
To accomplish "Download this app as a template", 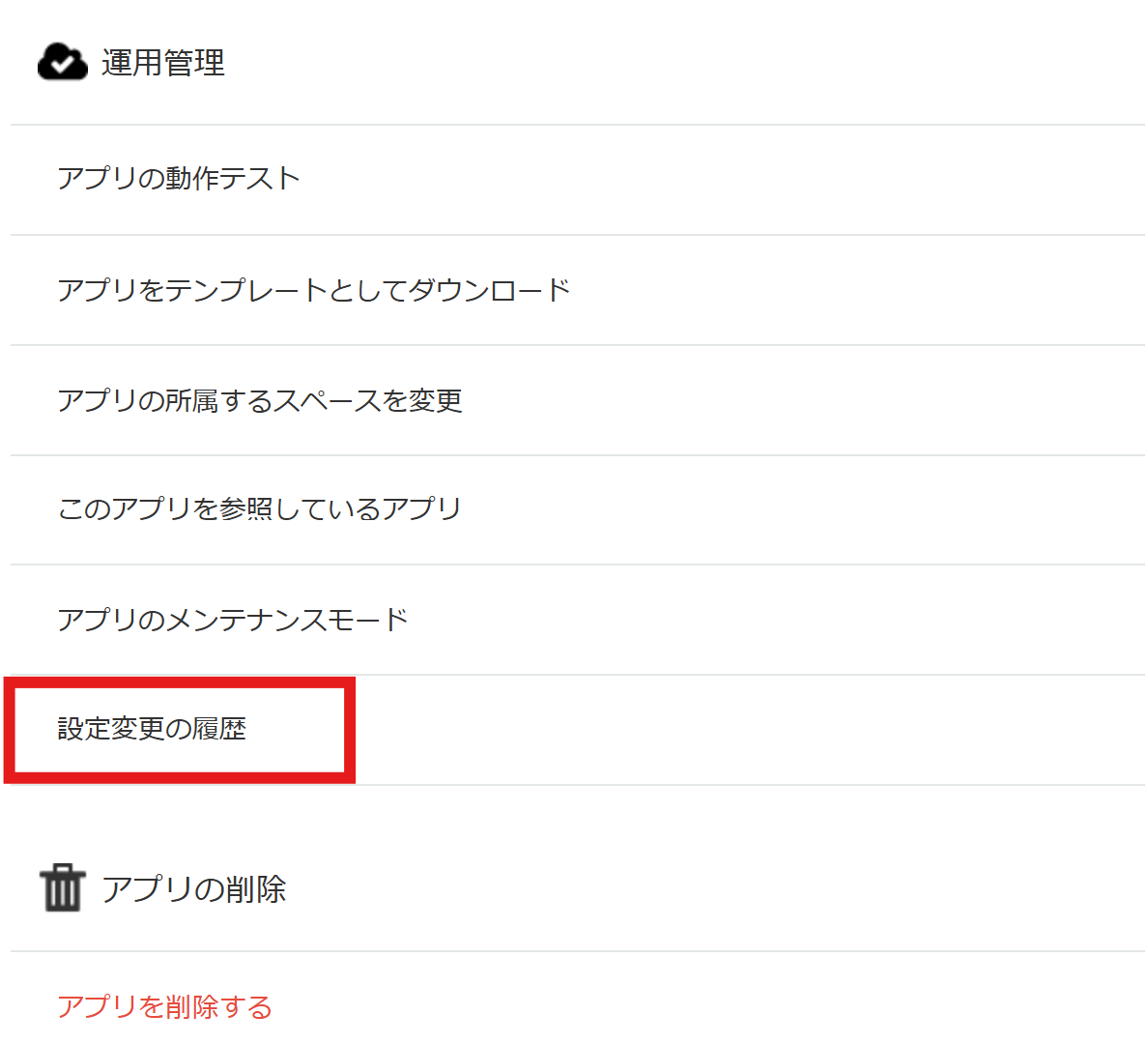I will coord(314,290).
